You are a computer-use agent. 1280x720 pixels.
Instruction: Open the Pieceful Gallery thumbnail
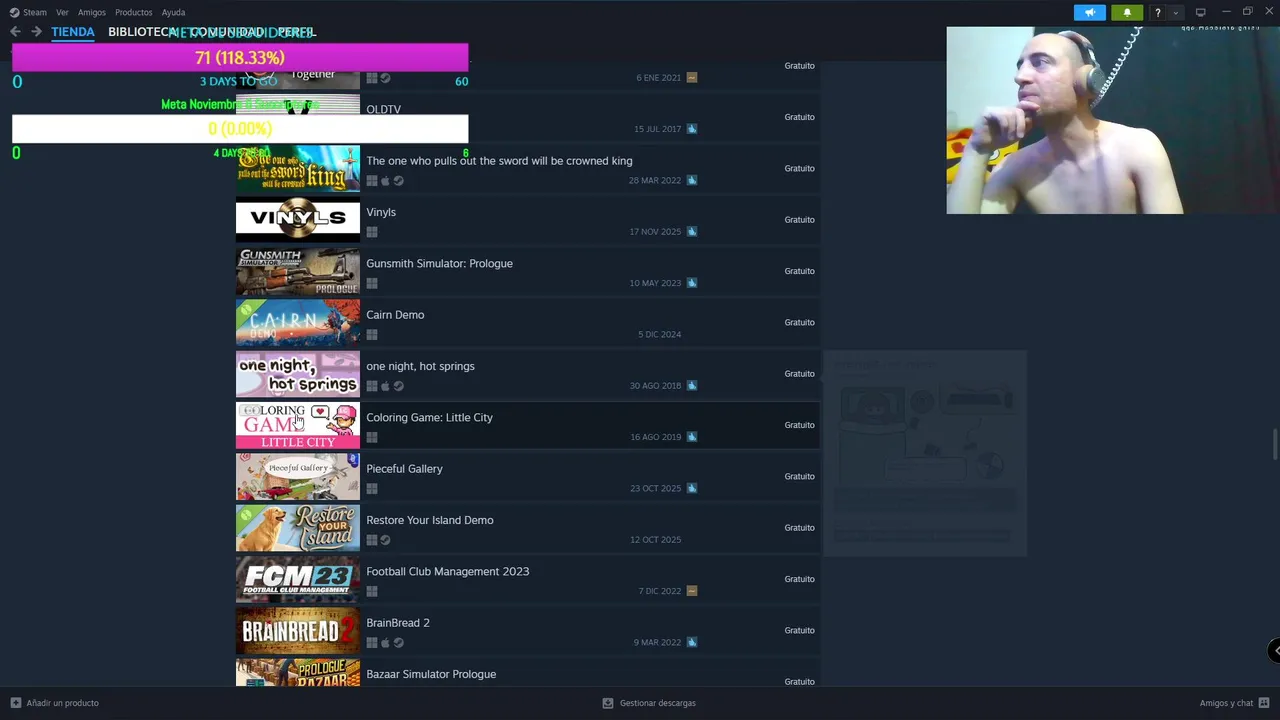pyautogui.click(x=297, y=476)
